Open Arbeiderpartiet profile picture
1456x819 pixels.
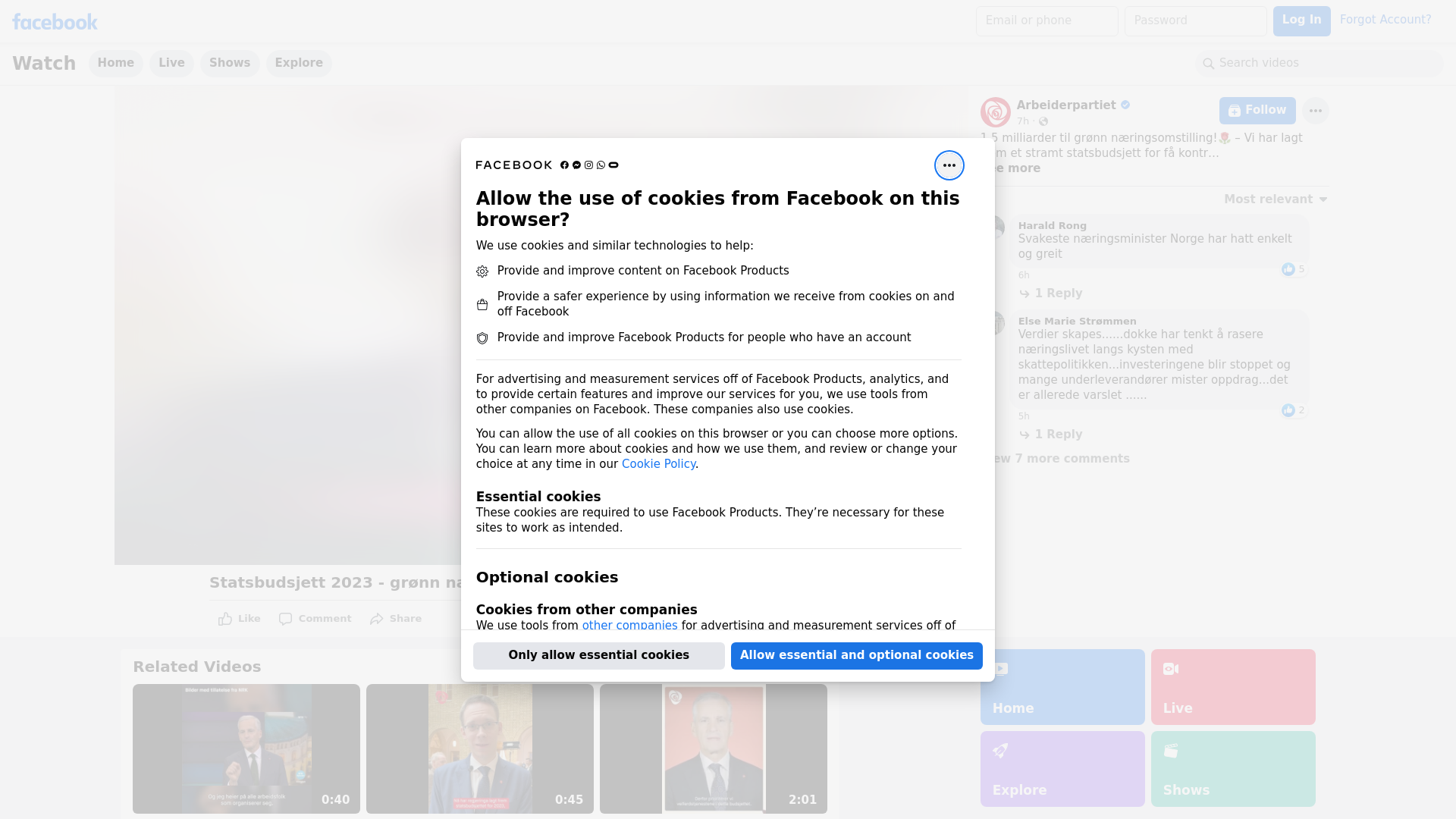pyautogui.click(x=995, y=111)
